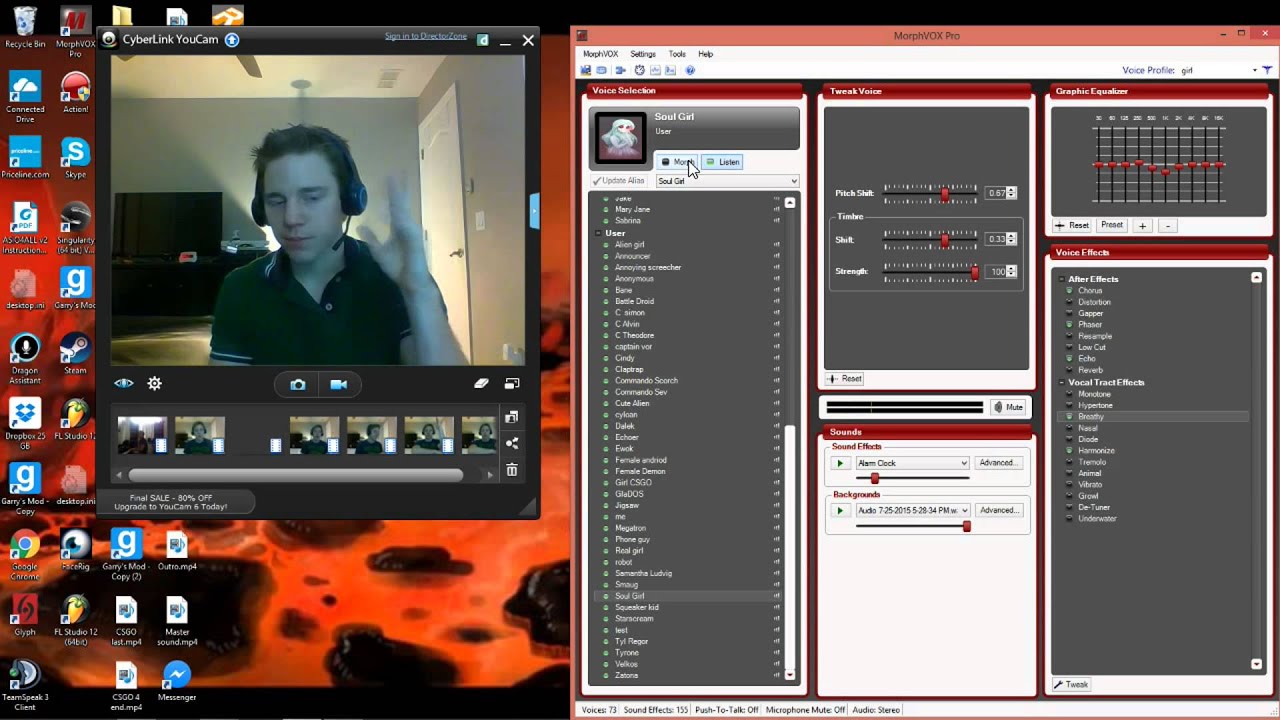Click YouCam share icon beside thumbnails
The height and width of the screenshot is (720, 1280).
pos(512,443)
